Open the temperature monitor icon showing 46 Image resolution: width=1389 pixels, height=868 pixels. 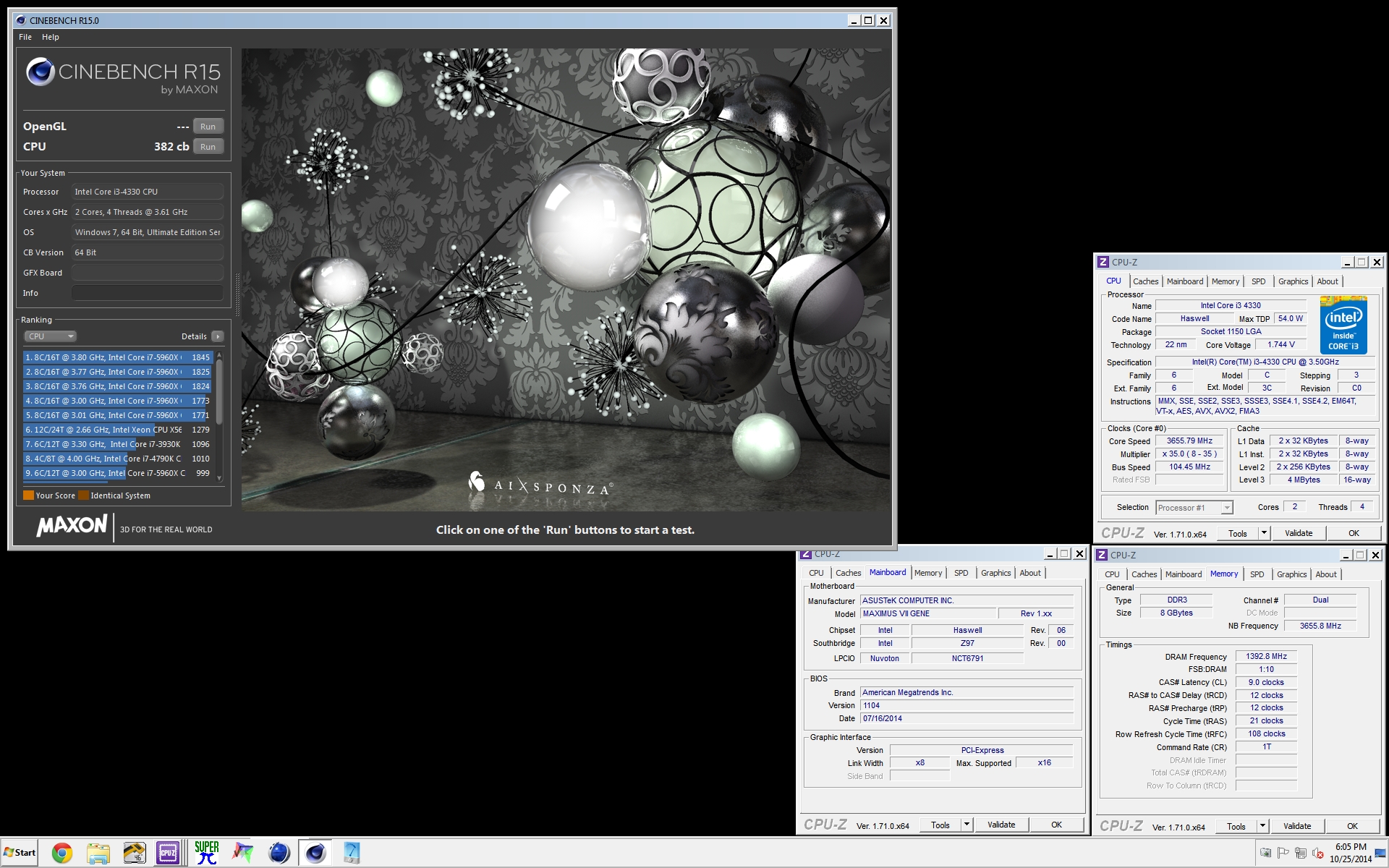click(135, 854)
